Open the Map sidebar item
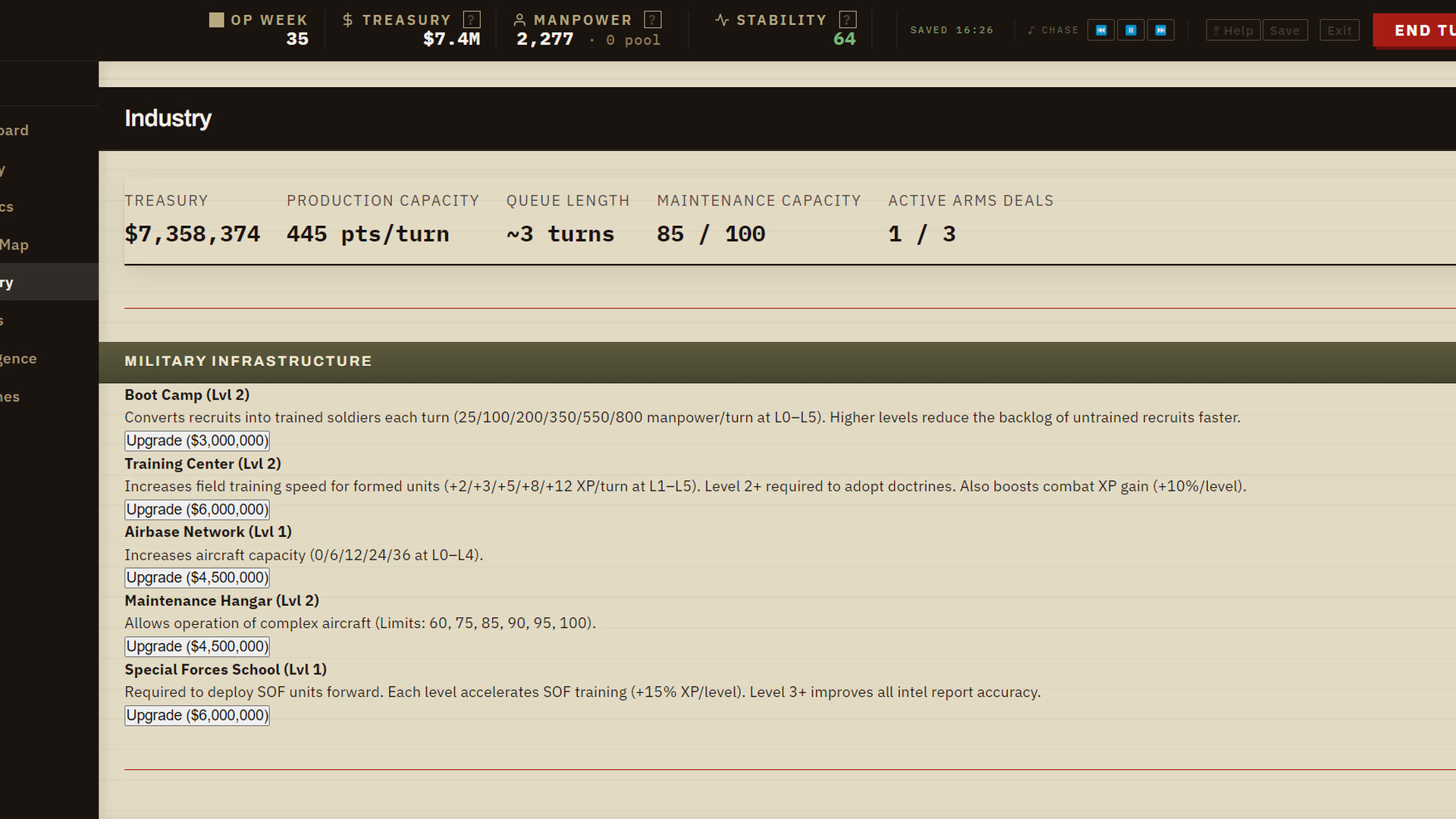Screen dimensions: 1456x819 pyautogui.click(x=49, y=244)
